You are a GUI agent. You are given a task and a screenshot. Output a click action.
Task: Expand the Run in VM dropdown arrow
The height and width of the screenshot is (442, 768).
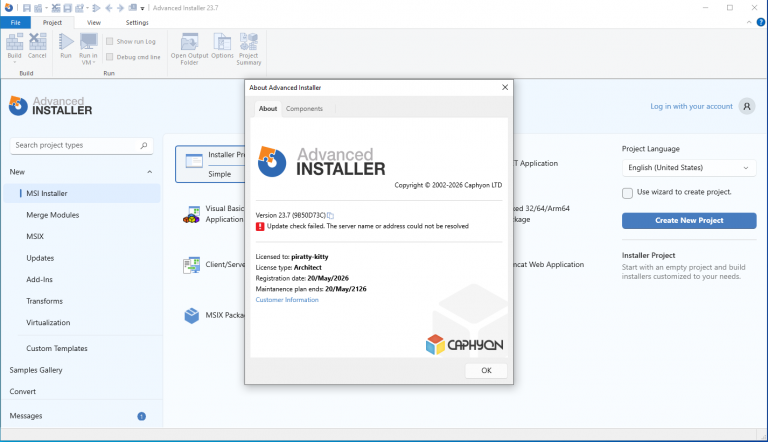pos(94,63)
